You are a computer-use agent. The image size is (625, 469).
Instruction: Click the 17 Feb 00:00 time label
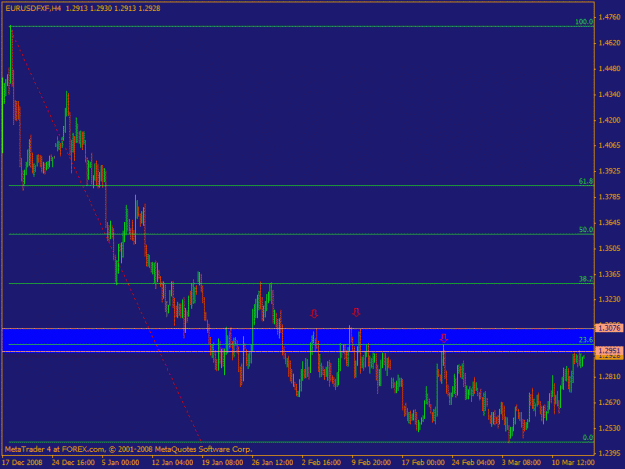(x=423, y=462)
